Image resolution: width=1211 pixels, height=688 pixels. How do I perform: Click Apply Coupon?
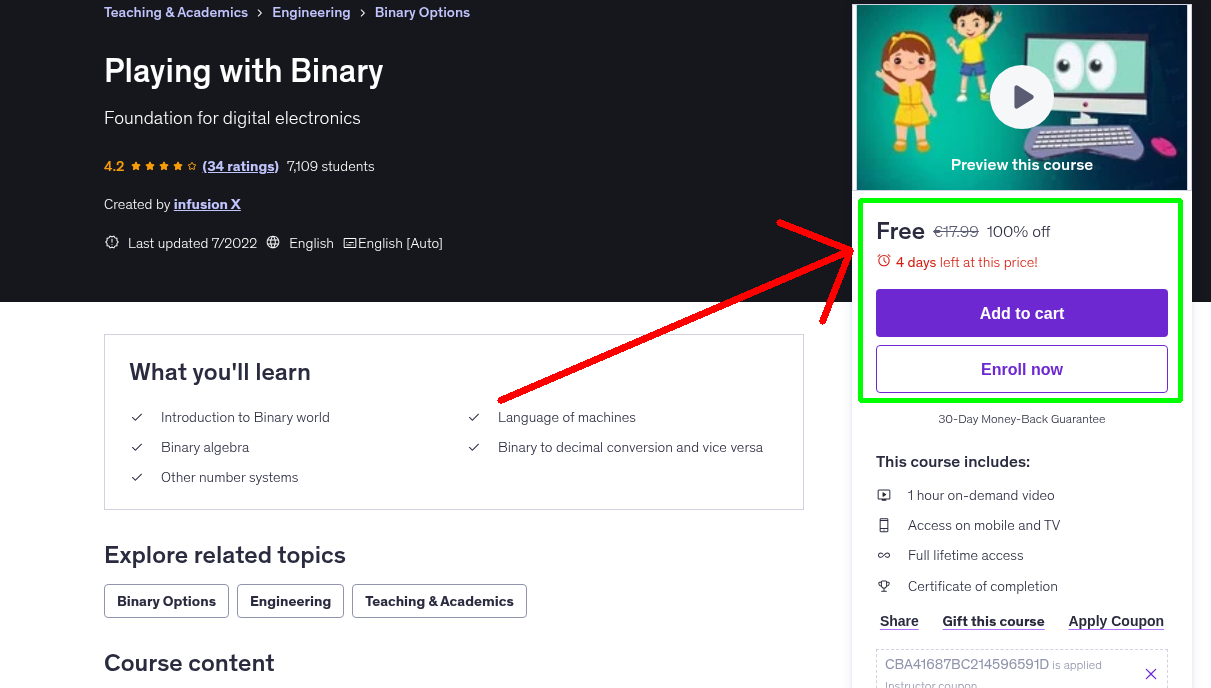click(1116, 620)
